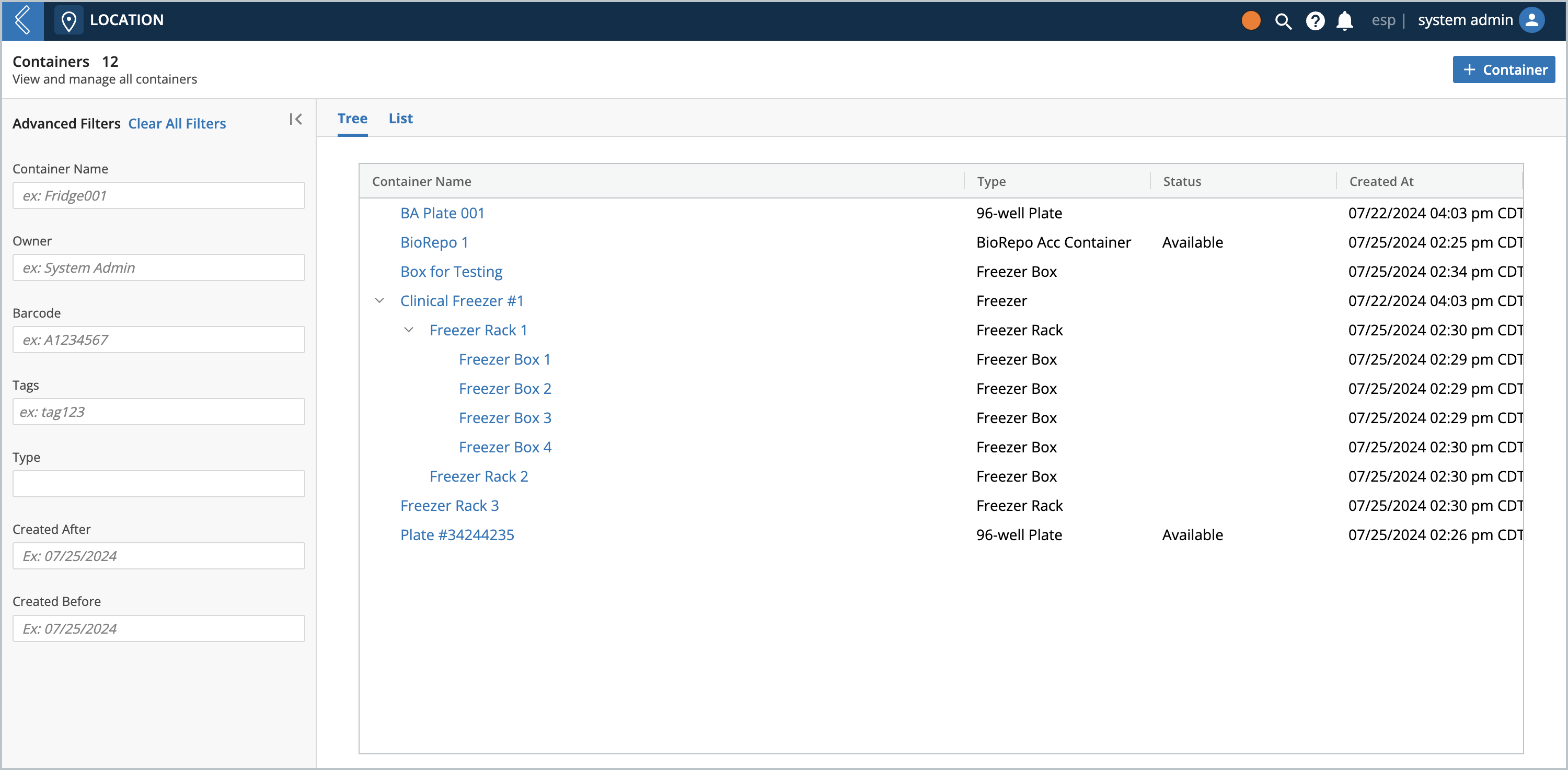Click 'BioRepo Acc Container' type cell
Viewport: 1568px width, 770px height.
pyautogui.click(x=1053, y=242)
